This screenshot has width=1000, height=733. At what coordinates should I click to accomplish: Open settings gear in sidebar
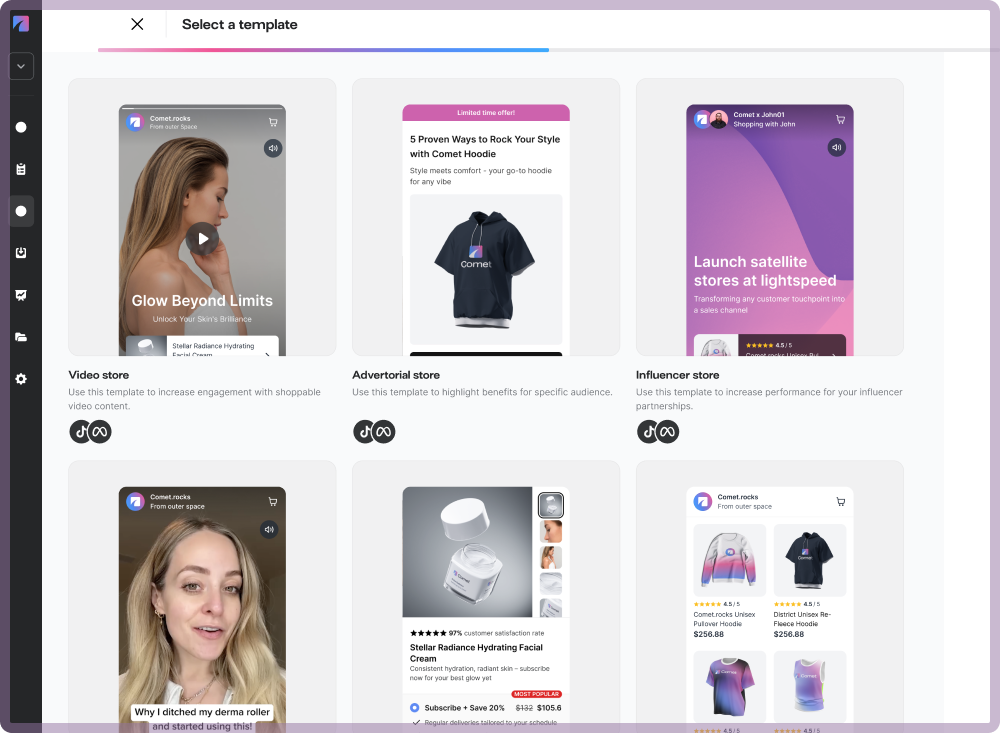tap(21, 379)
